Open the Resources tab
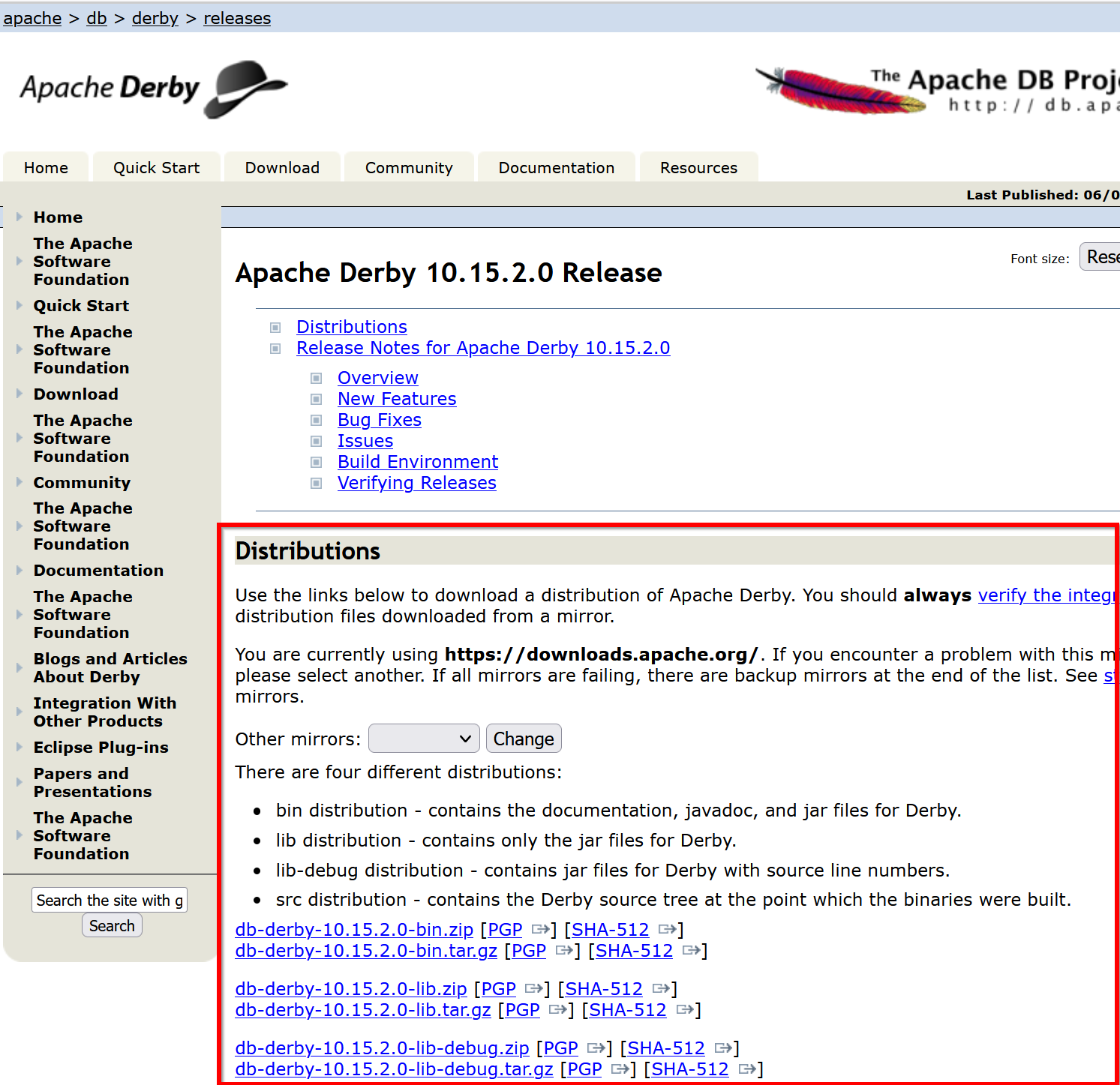 699,168
